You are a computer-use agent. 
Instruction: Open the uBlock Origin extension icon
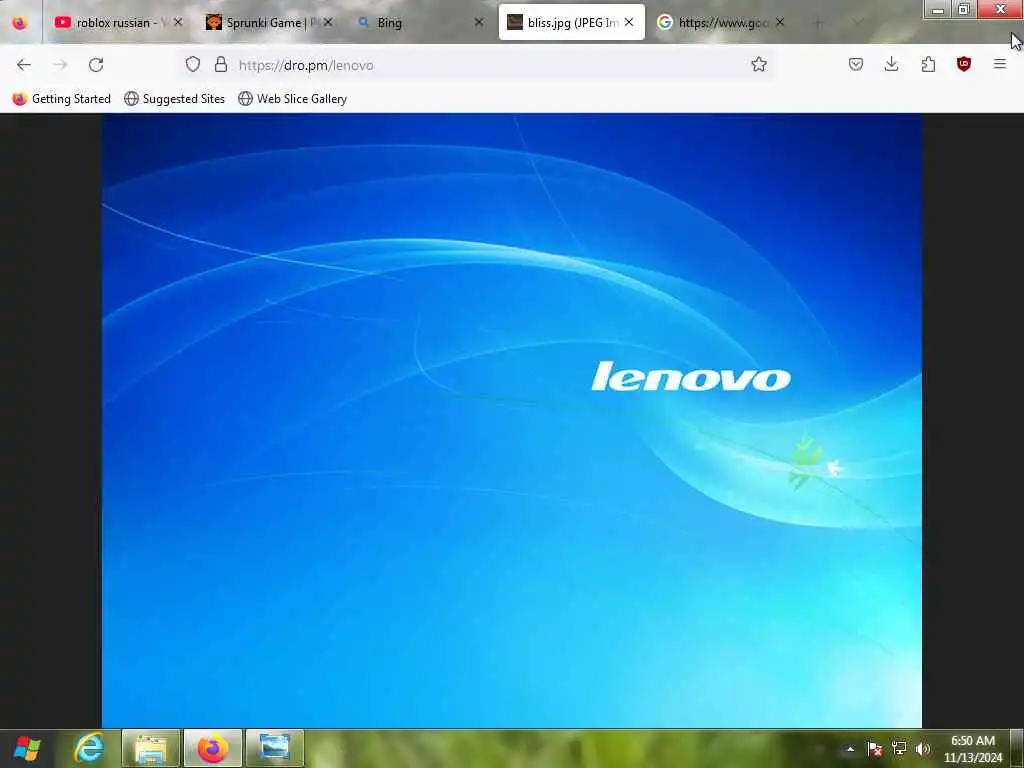(964, 64)
